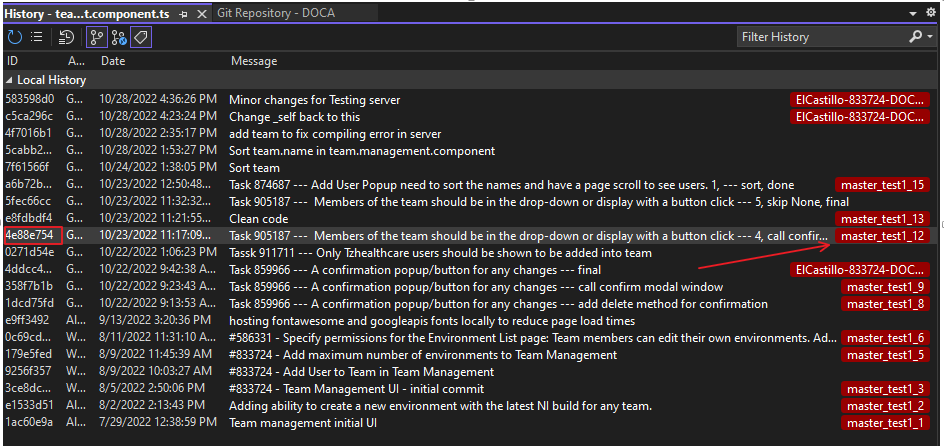Click the list view options icon
The height and width of the screenshot is (448, 944).
tap(37, 37)
